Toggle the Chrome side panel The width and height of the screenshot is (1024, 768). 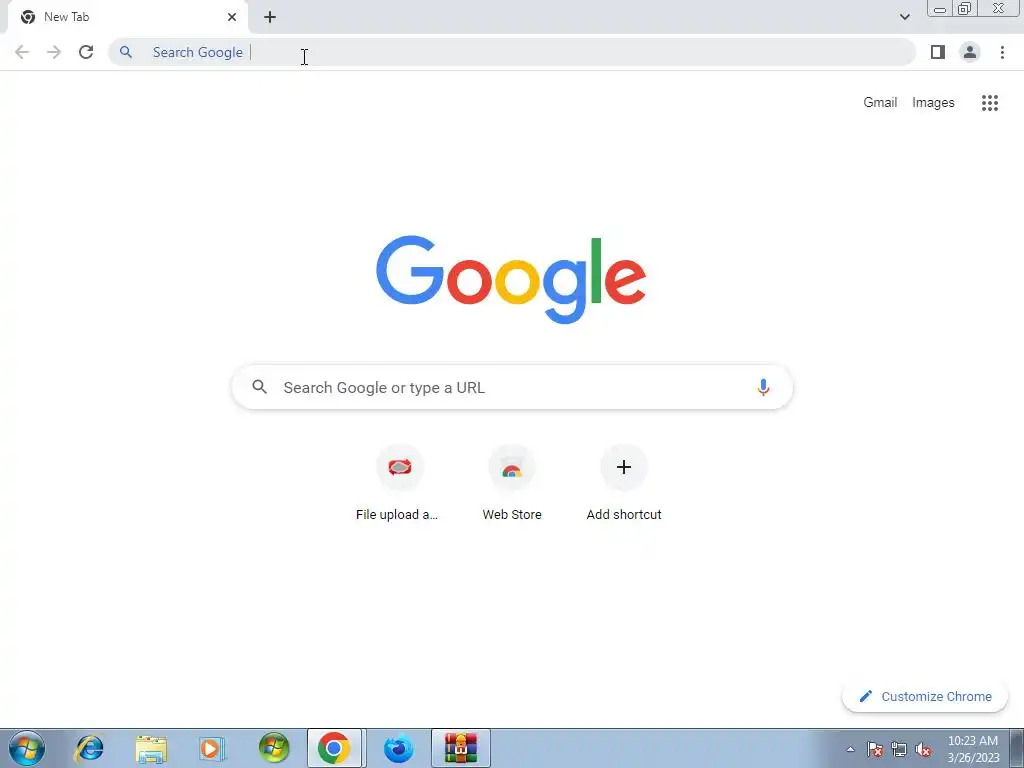[x=938, y=52]
